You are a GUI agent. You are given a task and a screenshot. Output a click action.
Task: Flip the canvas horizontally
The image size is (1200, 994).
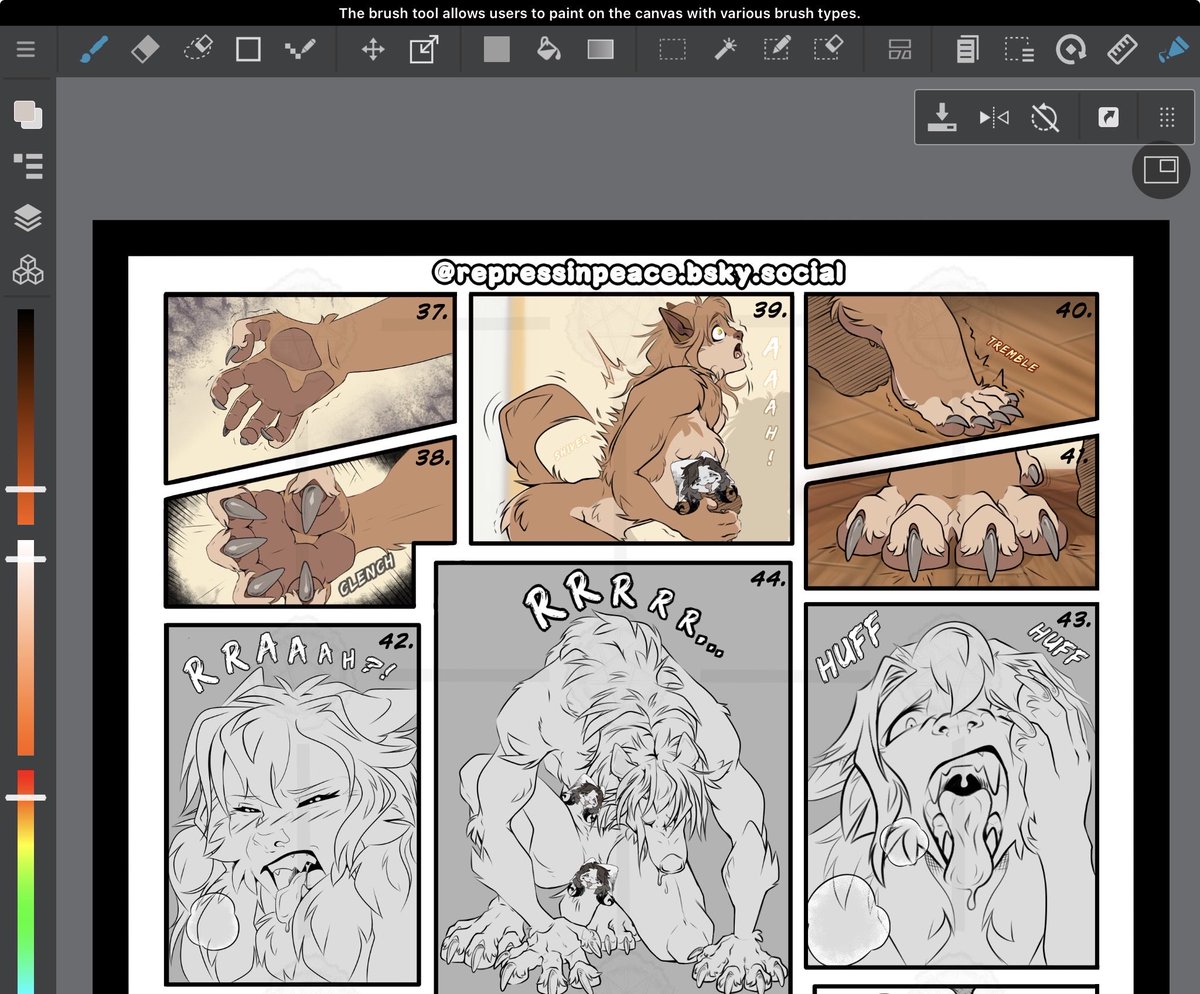[993, 118]
